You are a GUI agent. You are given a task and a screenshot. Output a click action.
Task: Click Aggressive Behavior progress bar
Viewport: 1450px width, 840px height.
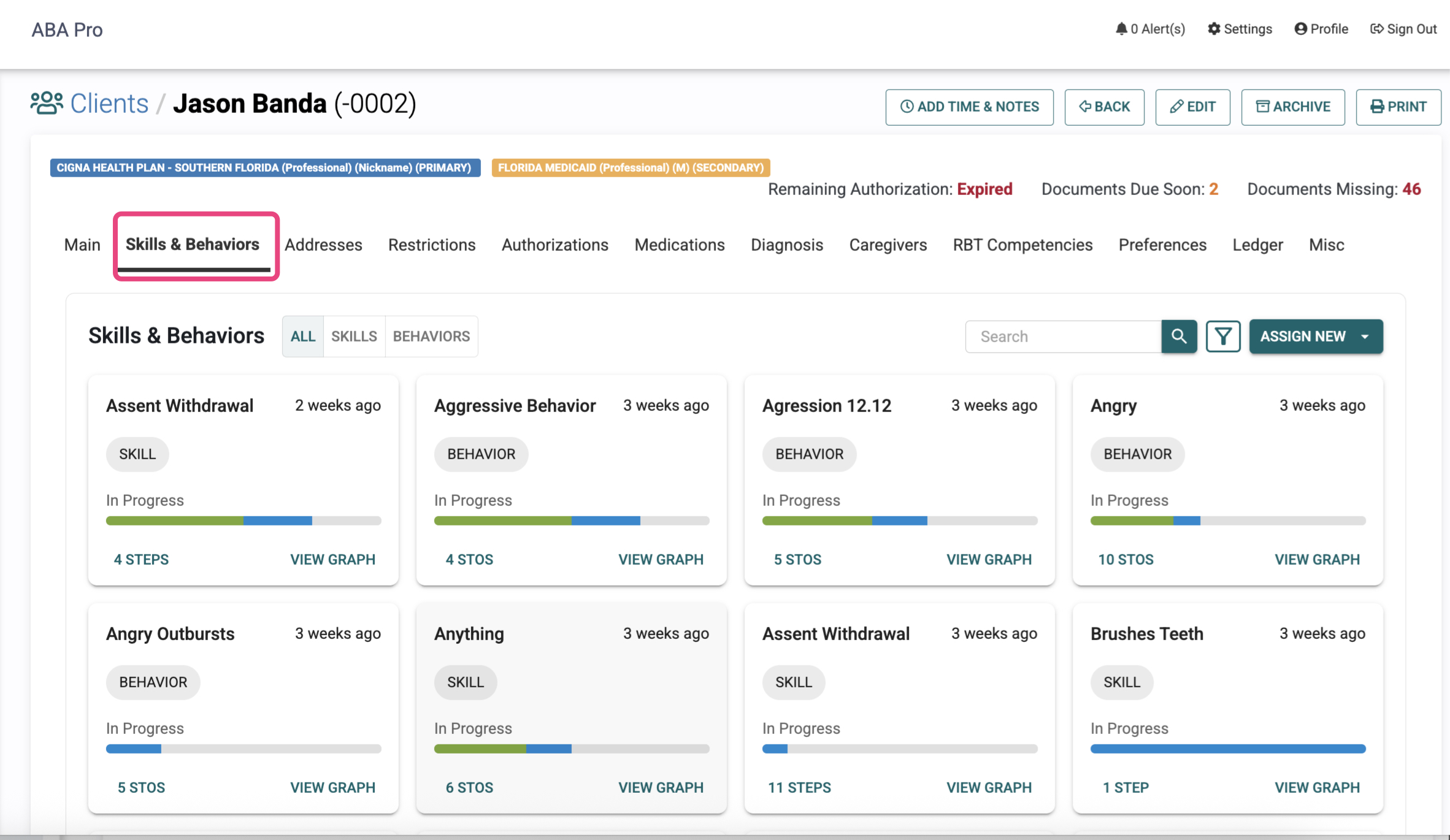(x=571, y=521)
